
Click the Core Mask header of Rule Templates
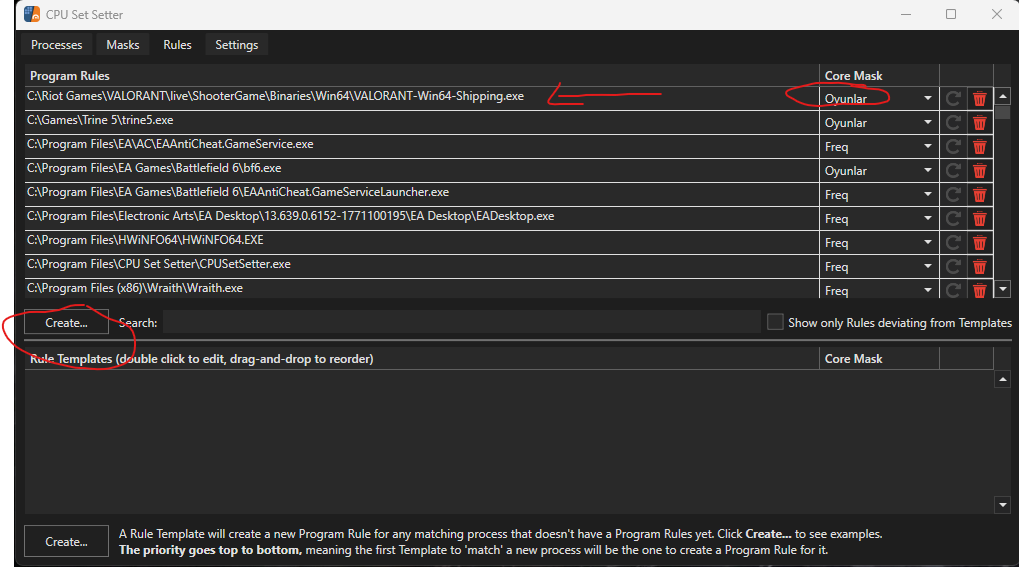(x=879, y=359)
